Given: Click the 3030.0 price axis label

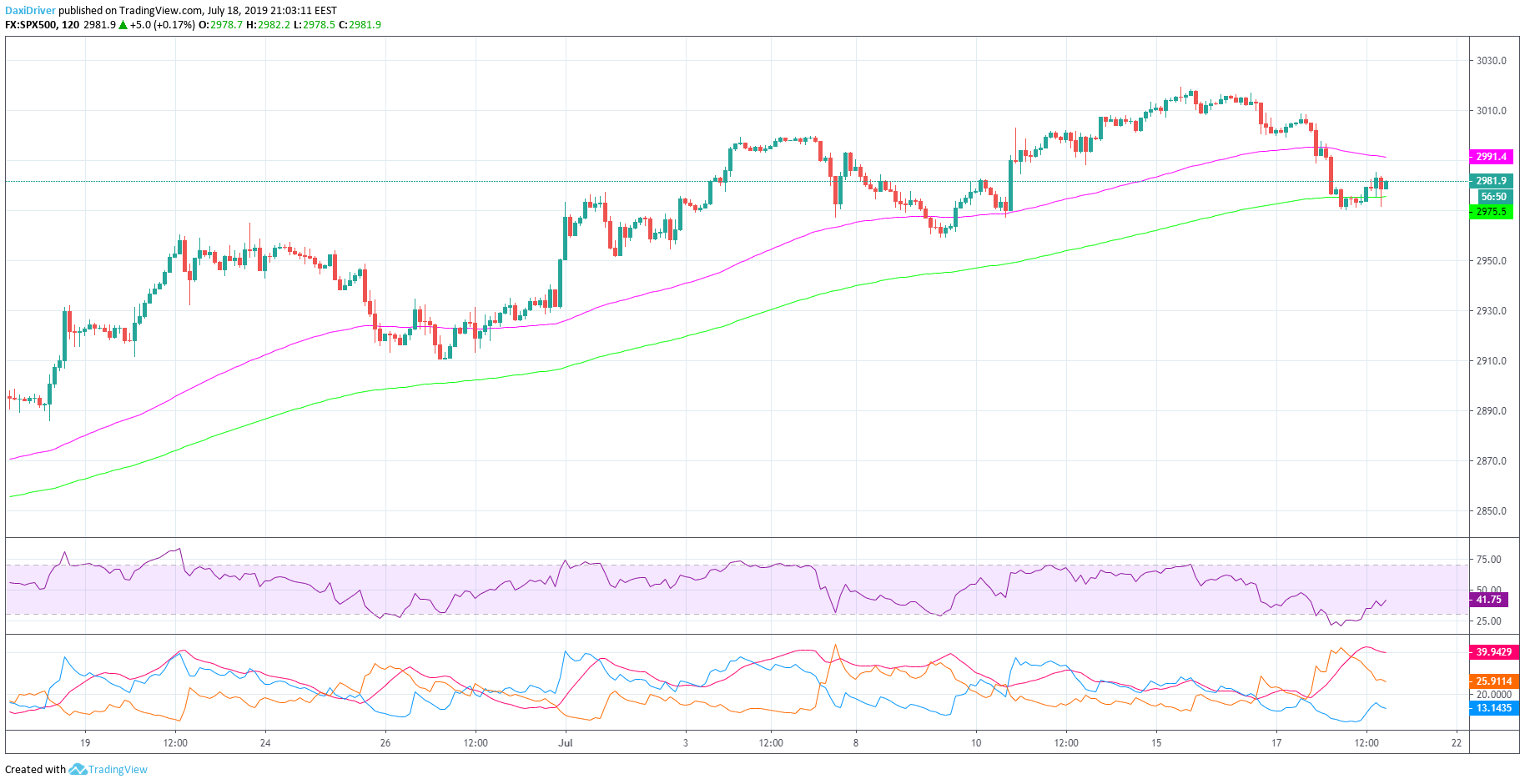Looking at the screenshot, I should [x=1492, y=61].
